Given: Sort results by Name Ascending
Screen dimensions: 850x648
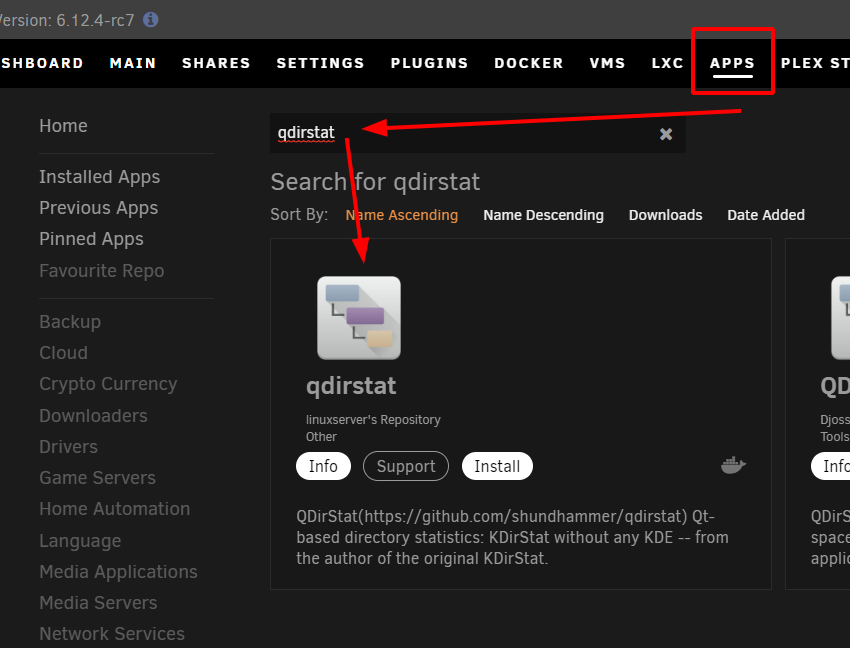Looking at the screenshot, I should click(x=402, y=215).
